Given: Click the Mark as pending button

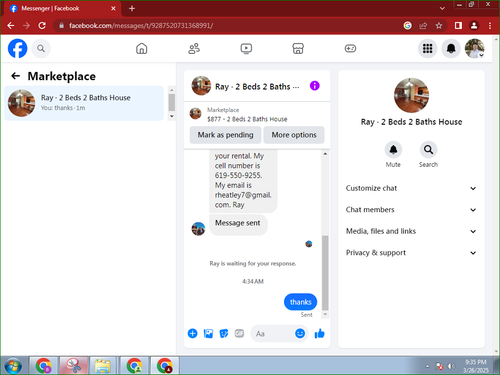Looking at the screenshot, I should coord(225,135).
